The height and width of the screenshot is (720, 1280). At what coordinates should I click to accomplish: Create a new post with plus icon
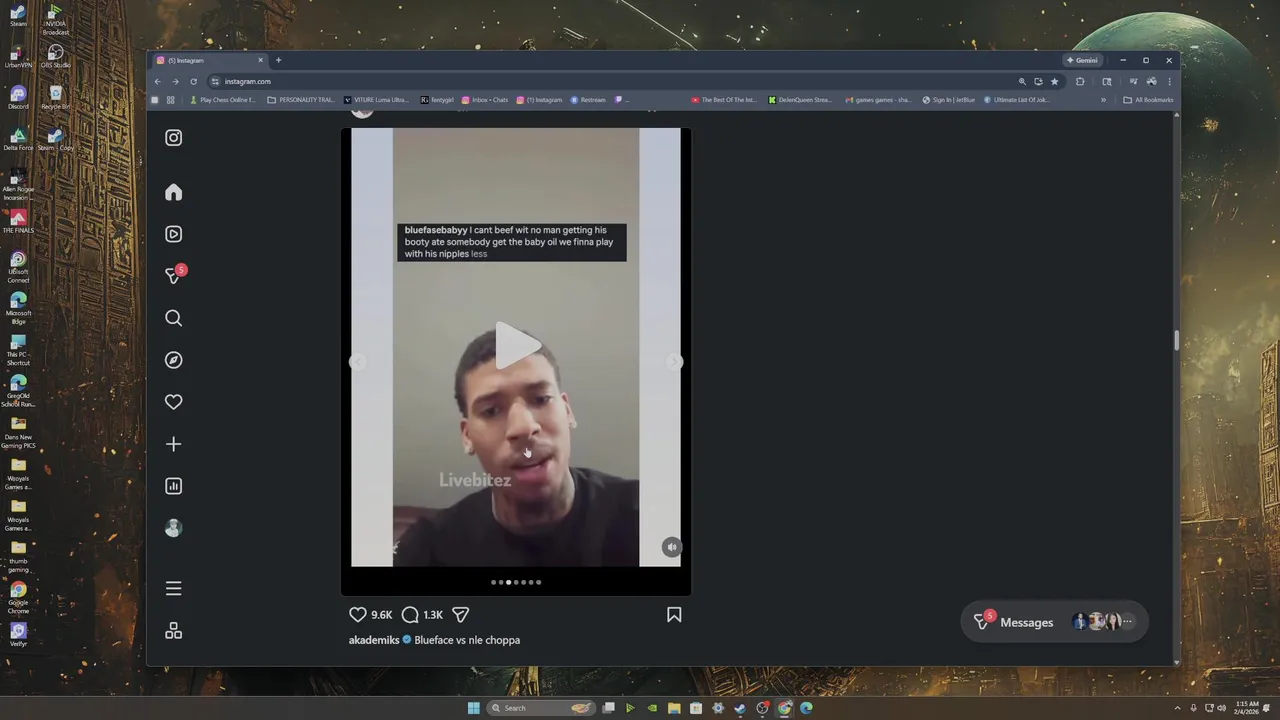(173, 444)
